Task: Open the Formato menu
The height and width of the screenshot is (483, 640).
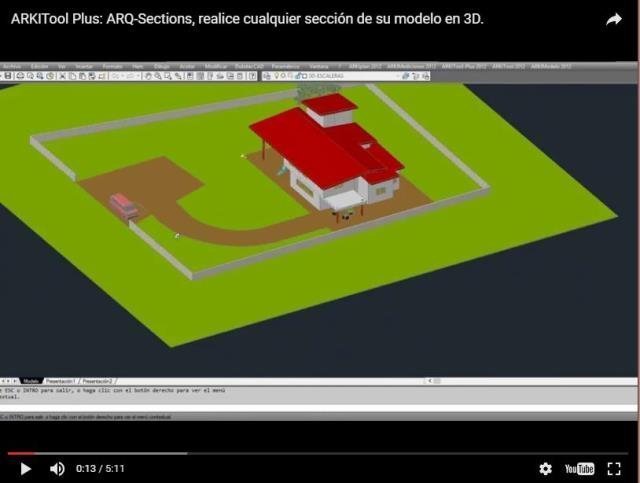Action: [113, 66]
